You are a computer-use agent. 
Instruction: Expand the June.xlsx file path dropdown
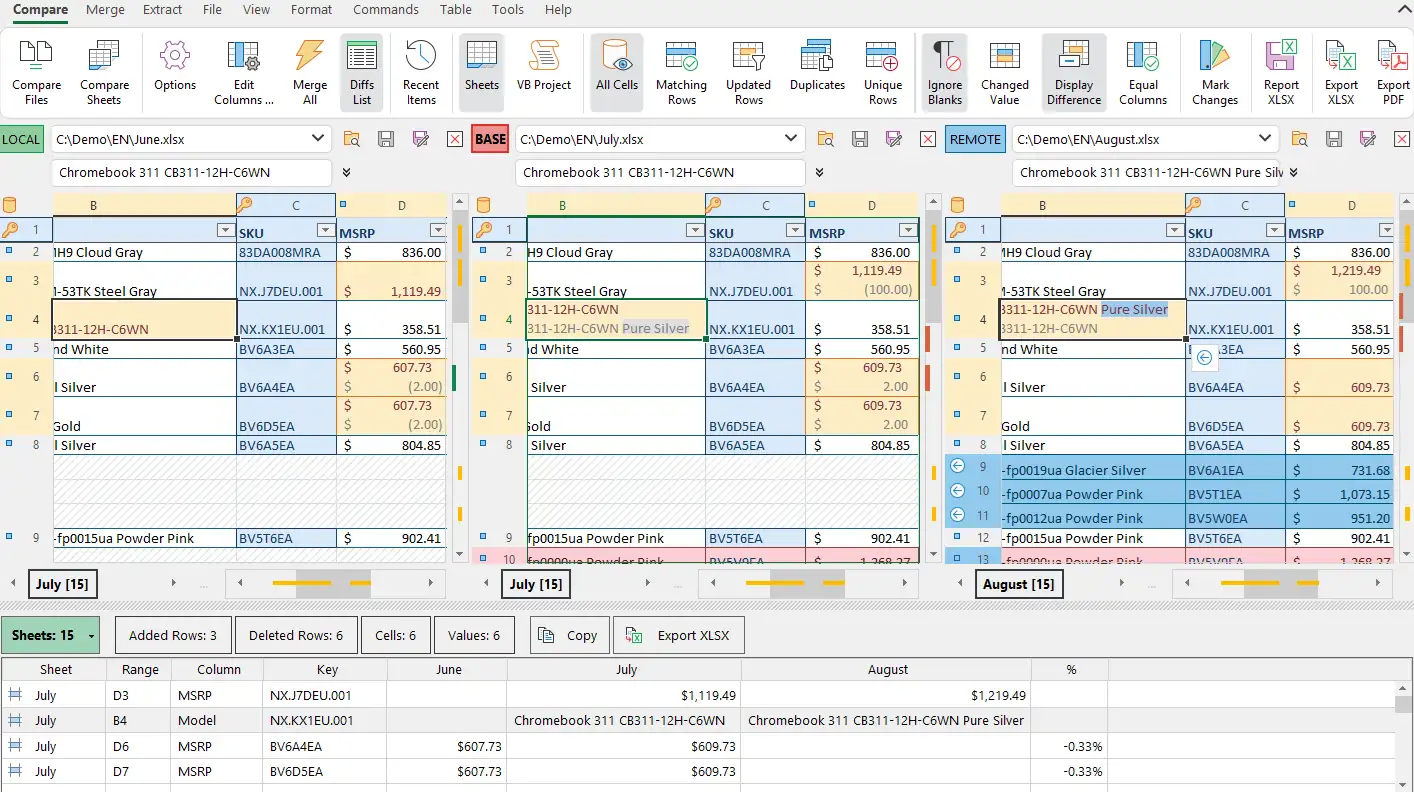click(319, 139)
